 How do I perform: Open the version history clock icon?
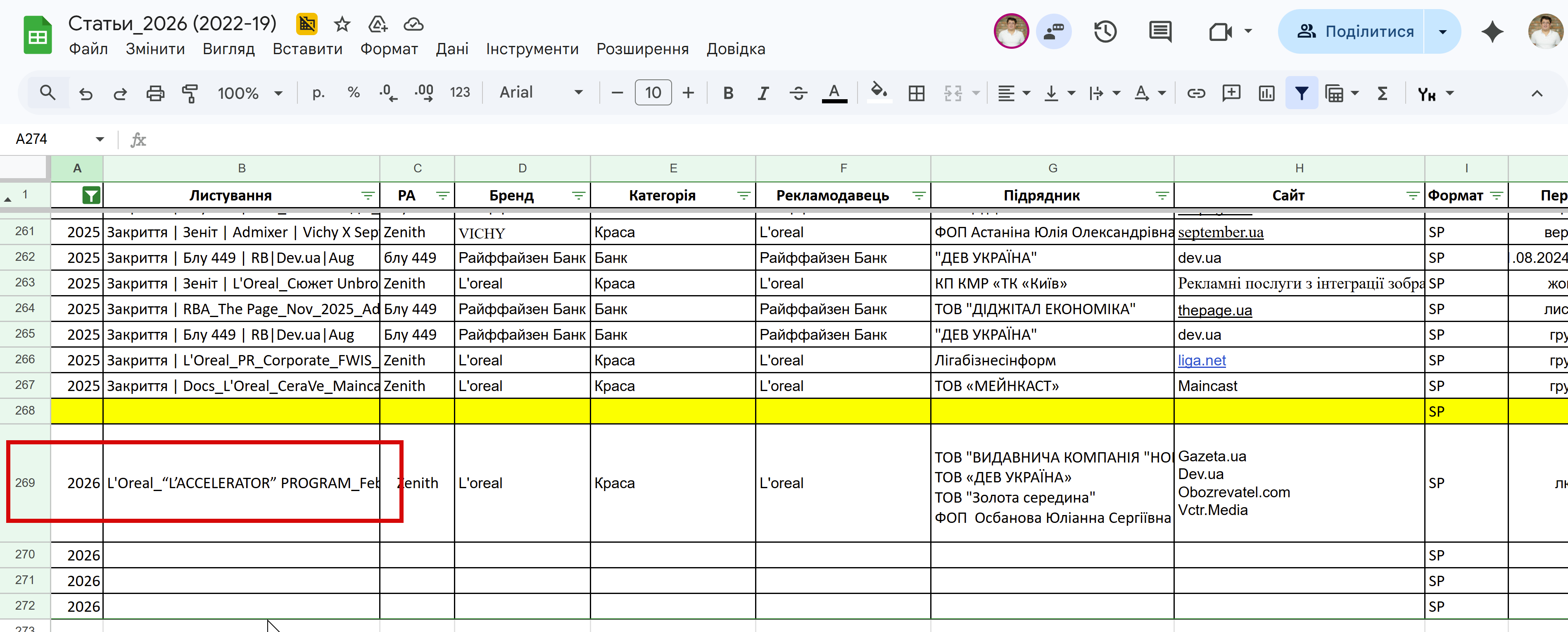pos(1105,32)
